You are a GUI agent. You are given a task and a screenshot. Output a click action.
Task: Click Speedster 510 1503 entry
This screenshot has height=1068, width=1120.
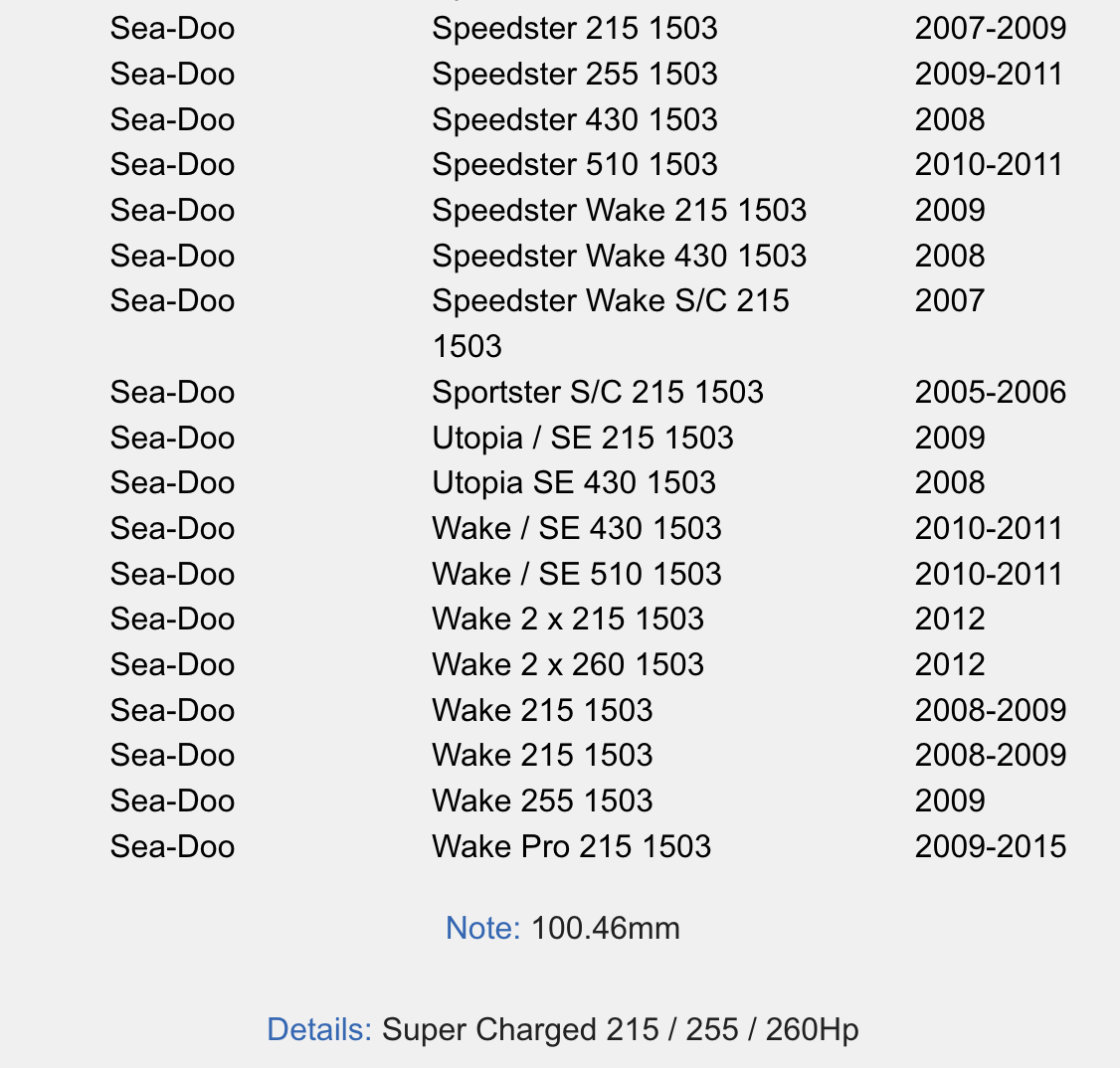(574, 165)
